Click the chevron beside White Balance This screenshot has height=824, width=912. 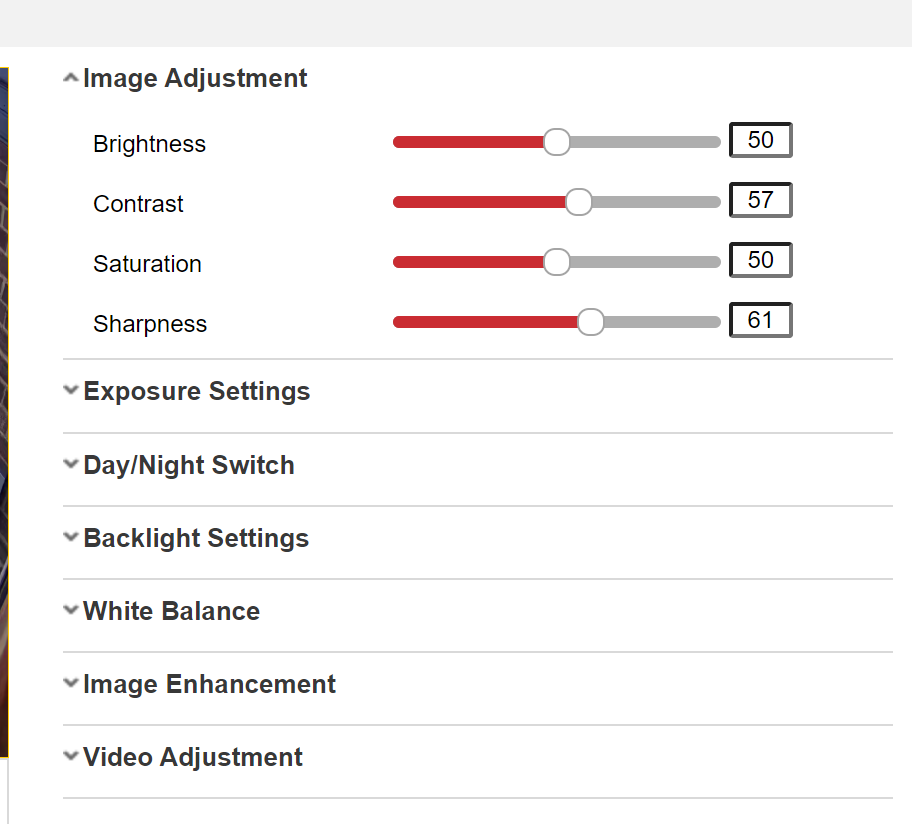(70, 610)
